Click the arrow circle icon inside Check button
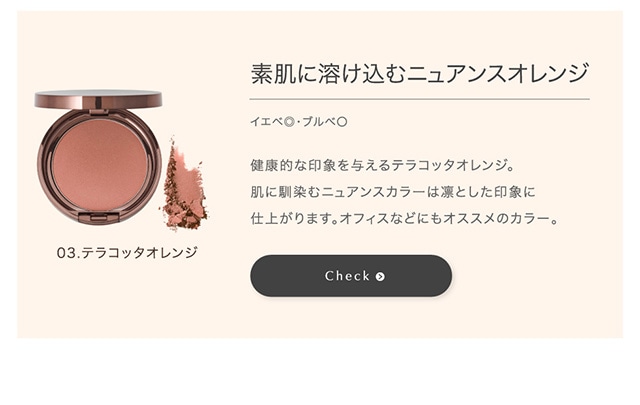 coord(380,277)
